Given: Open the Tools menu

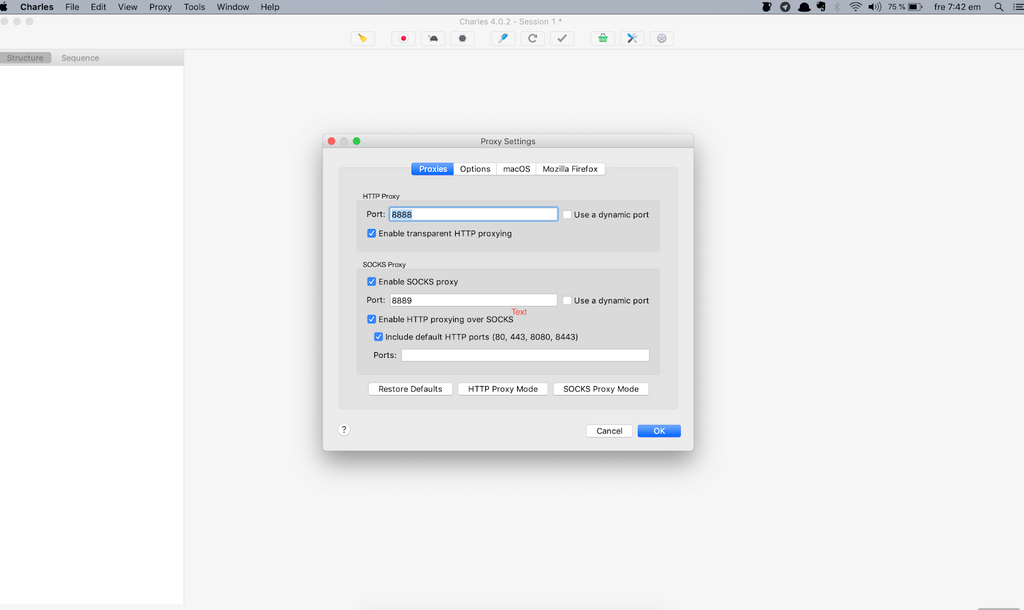Looking at the screenshot, I should pos(194,7).
